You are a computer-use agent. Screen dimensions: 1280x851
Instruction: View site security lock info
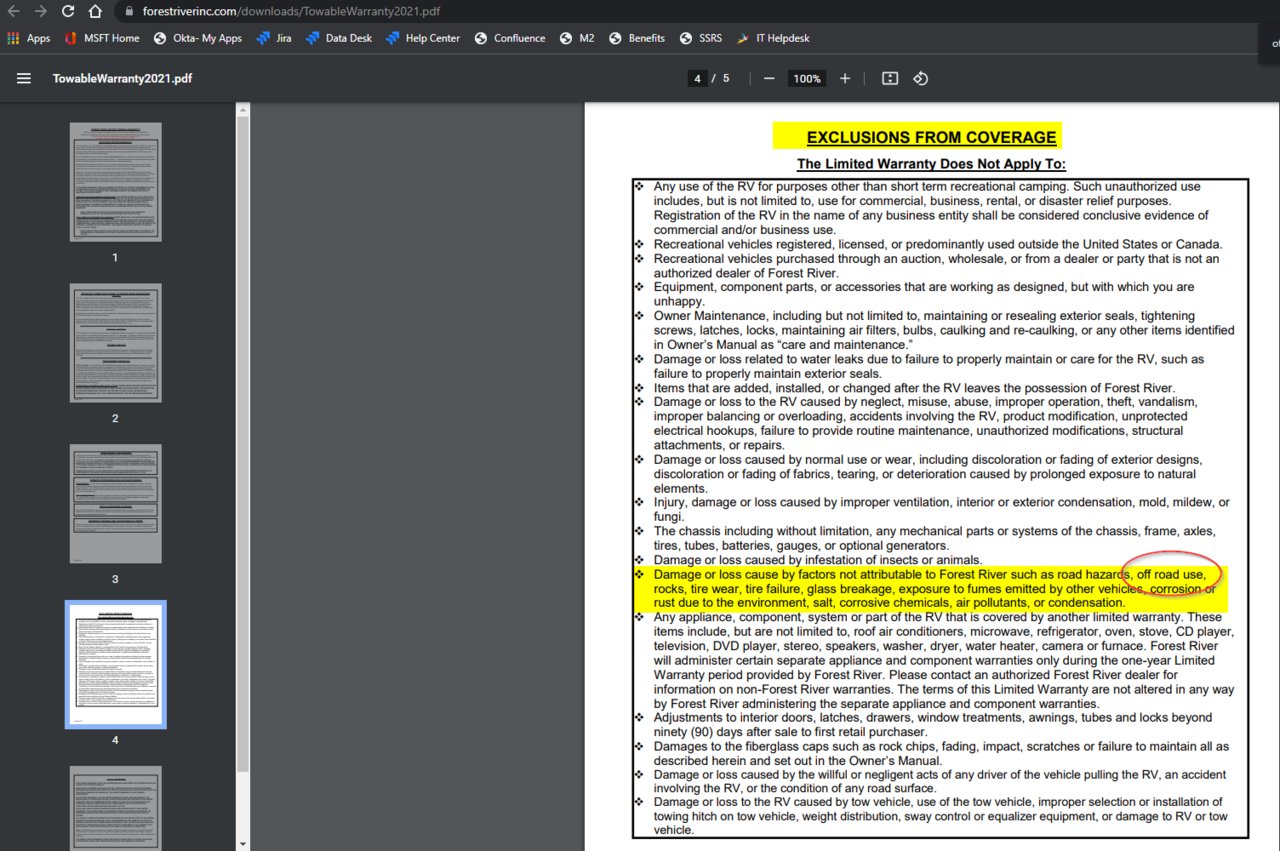(129, 11)
